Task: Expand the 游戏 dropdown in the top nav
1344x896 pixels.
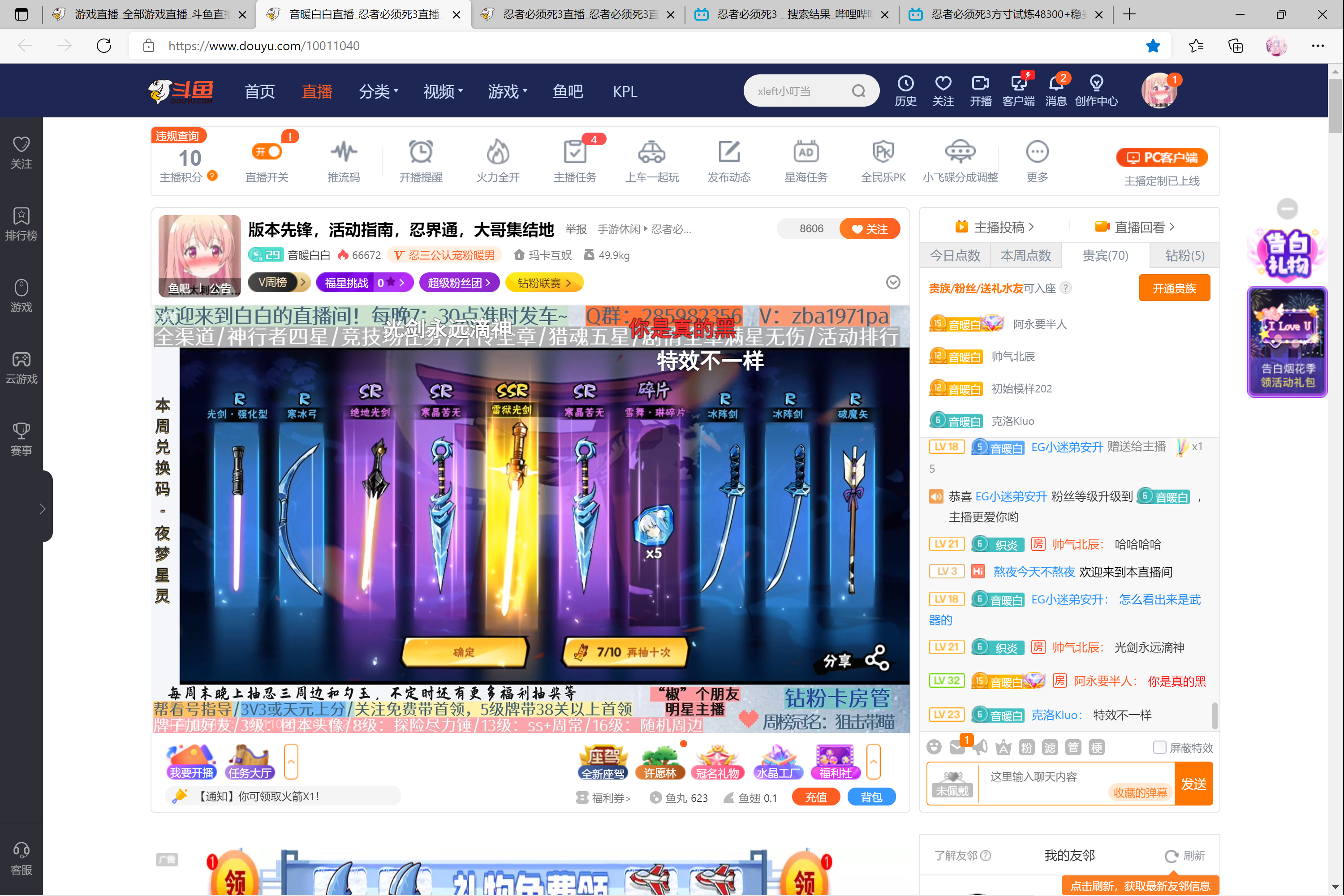Action: tap(508, 91)
